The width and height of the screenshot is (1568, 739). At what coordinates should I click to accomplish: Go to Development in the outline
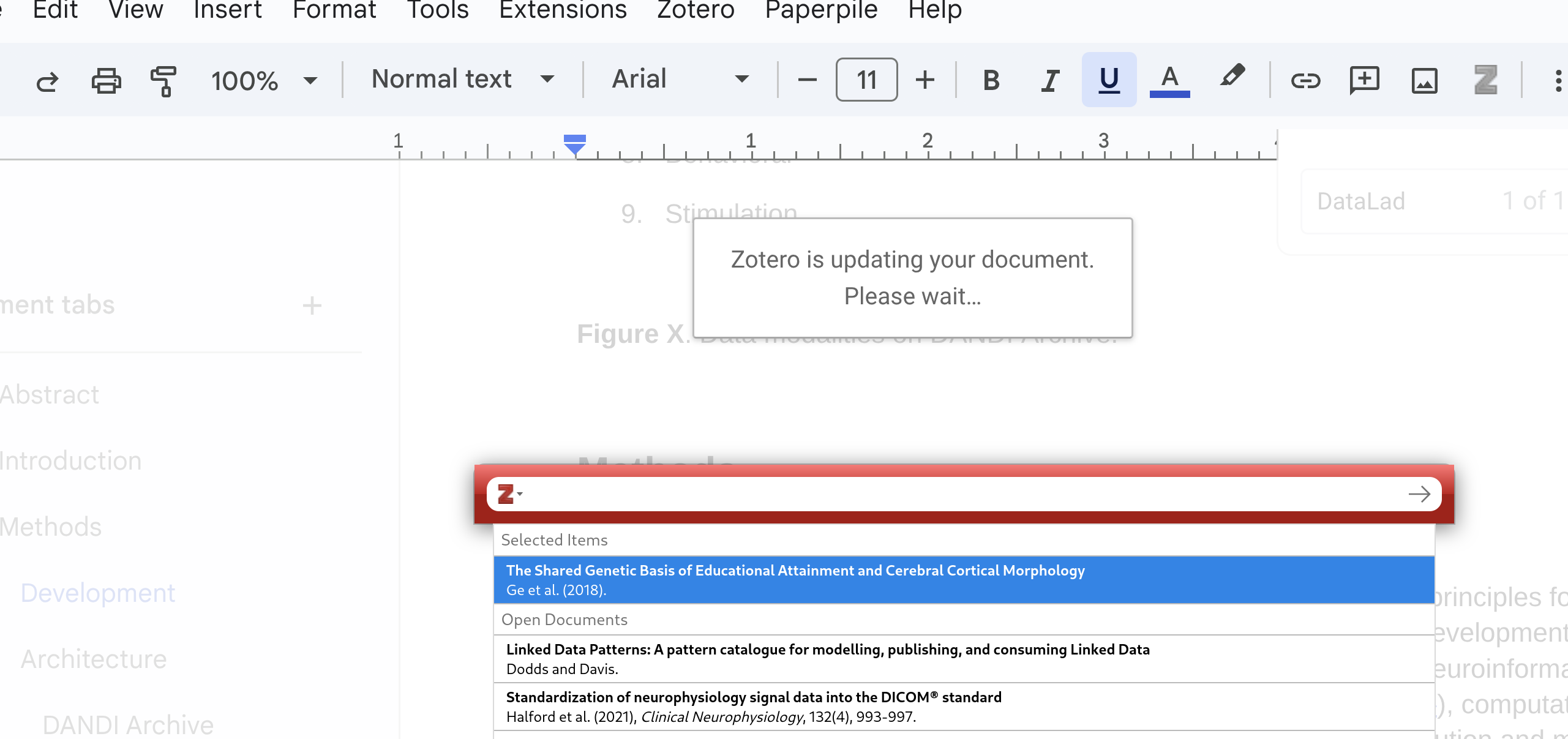[x=98, y=593]
